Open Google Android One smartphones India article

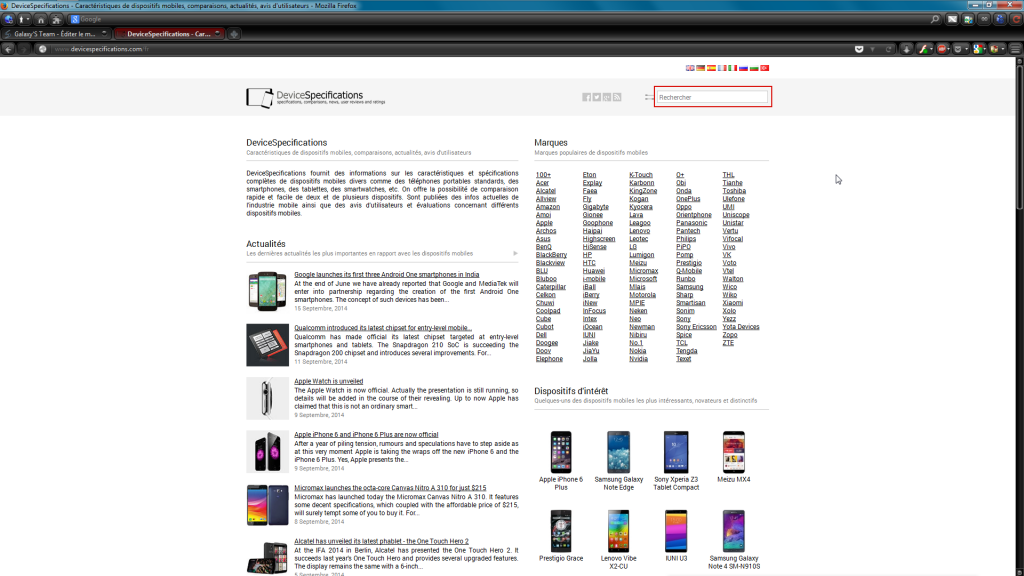pos(387,275)
